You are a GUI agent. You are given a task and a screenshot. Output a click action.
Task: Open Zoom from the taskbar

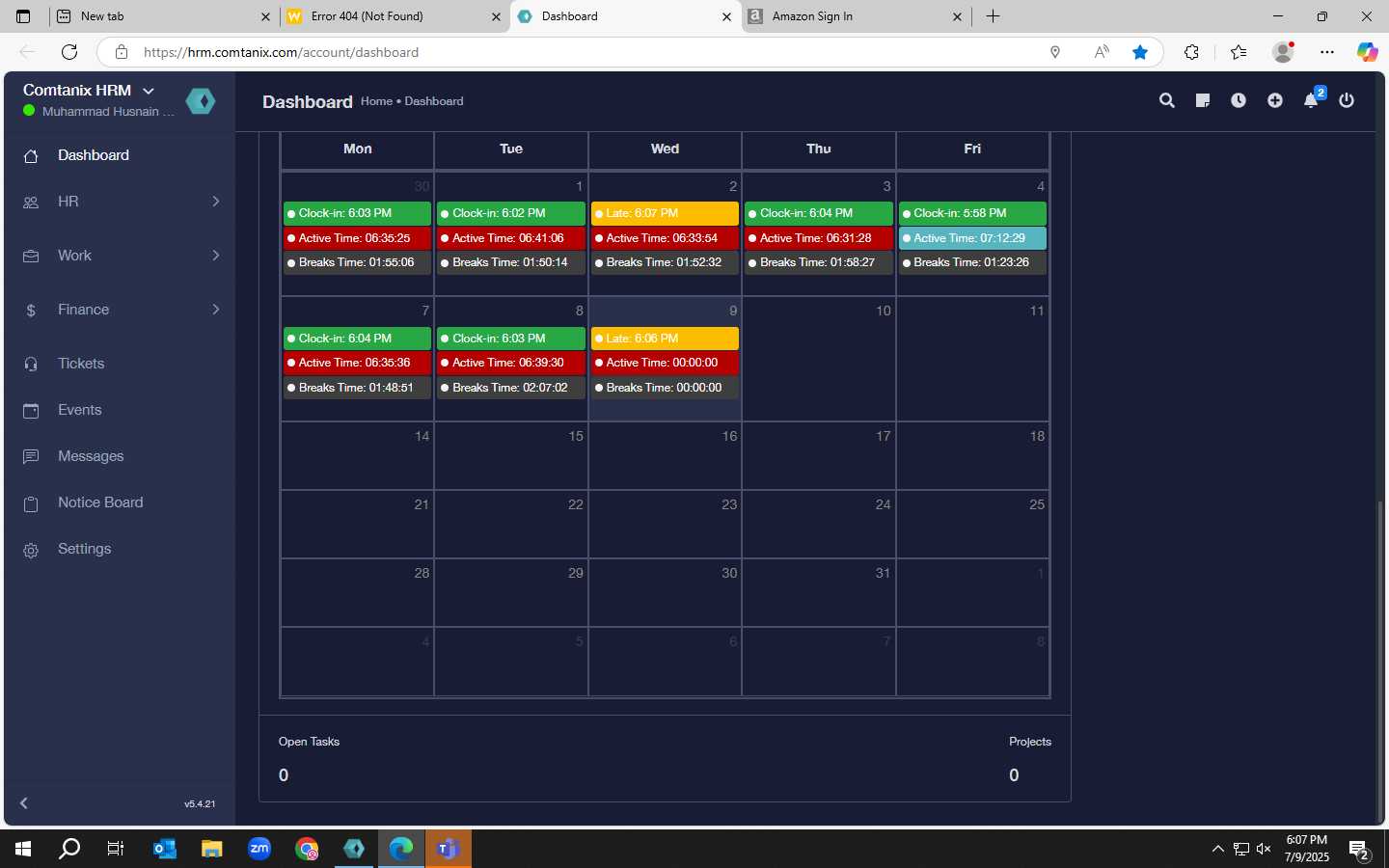259,849
